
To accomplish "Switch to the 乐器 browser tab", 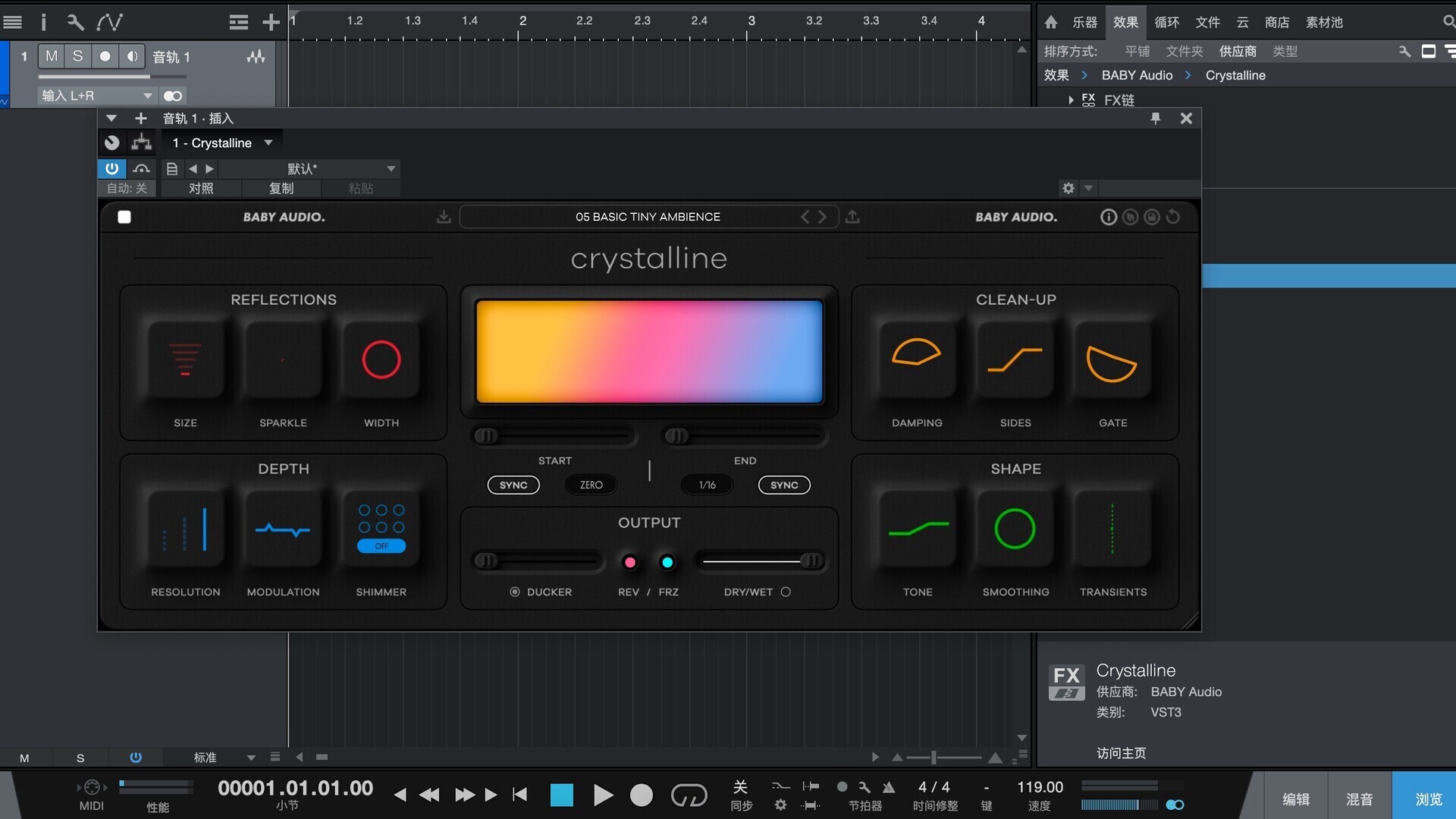I will pos(1084,22).
